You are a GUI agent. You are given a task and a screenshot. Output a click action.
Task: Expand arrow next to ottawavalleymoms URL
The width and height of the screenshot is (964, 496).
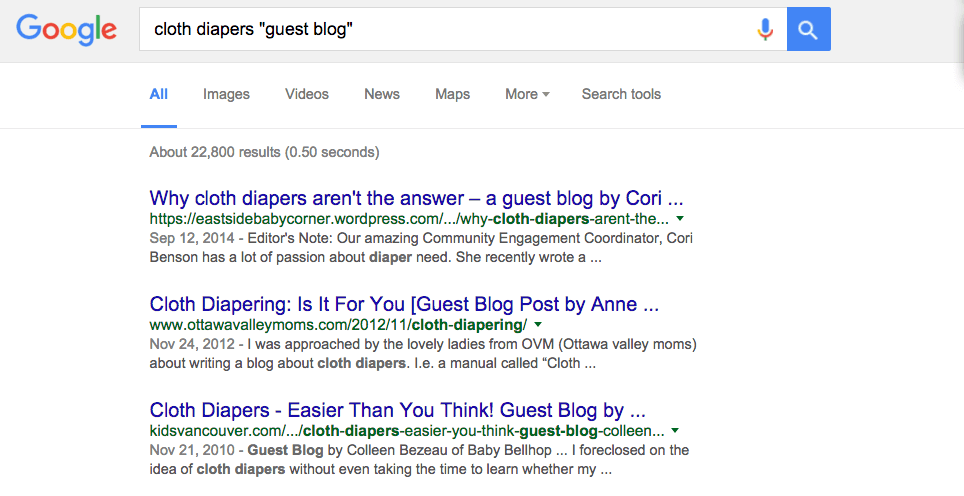click(538, 325)
